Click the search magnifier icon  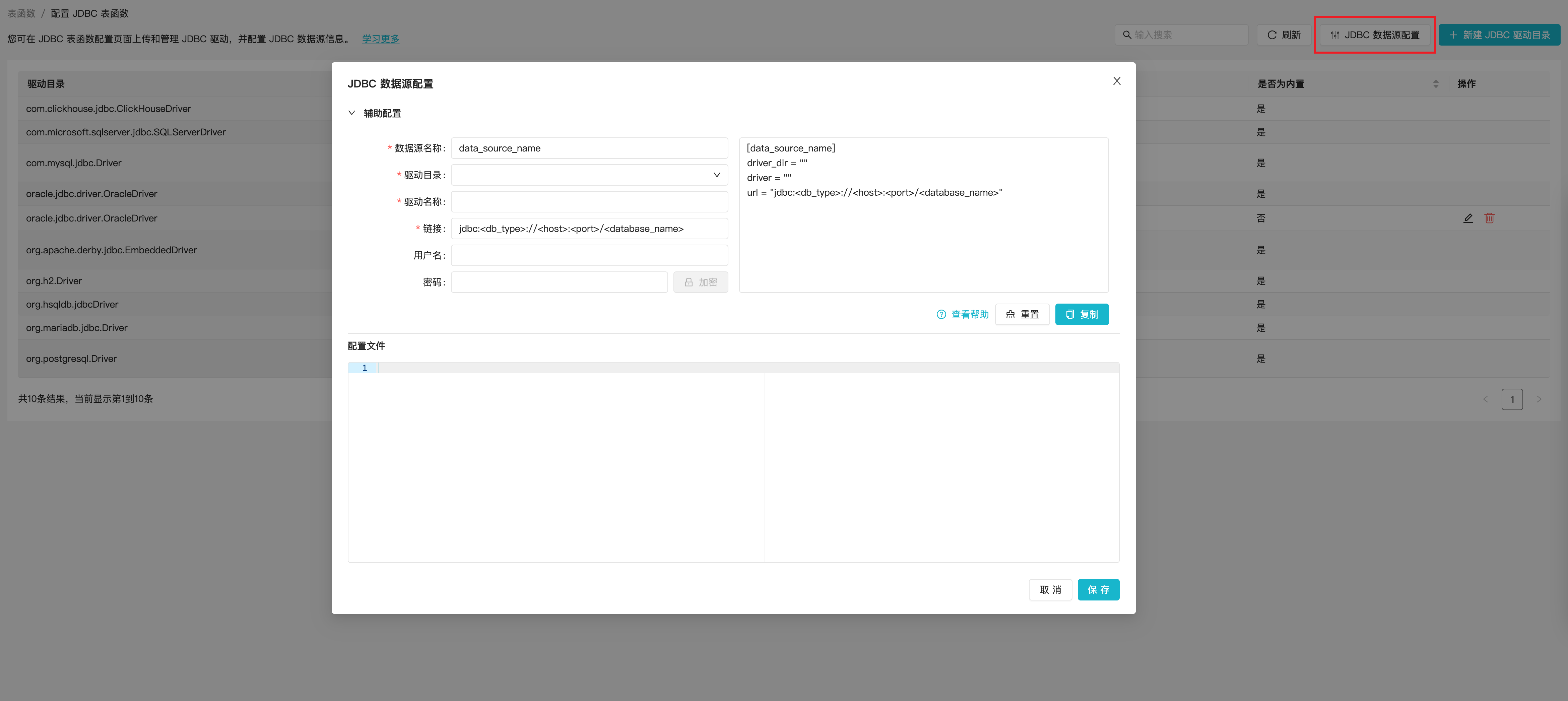[1127, 35]
